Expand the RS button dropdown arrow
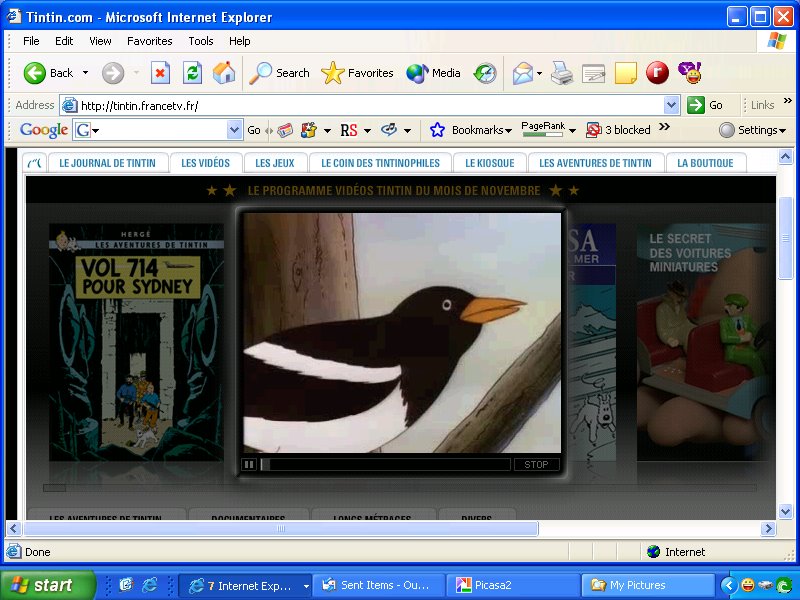The image size is (800, 600). [x=367, y=131]
